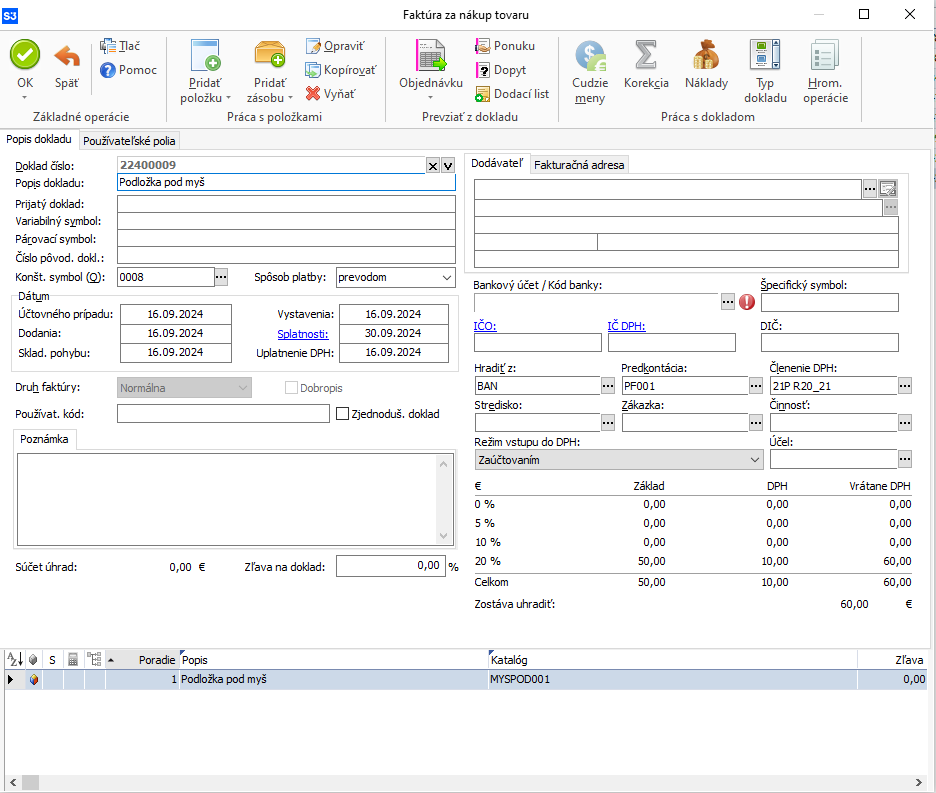
Task: Click the Korekcia sigma icon
Action: (646, 55)
